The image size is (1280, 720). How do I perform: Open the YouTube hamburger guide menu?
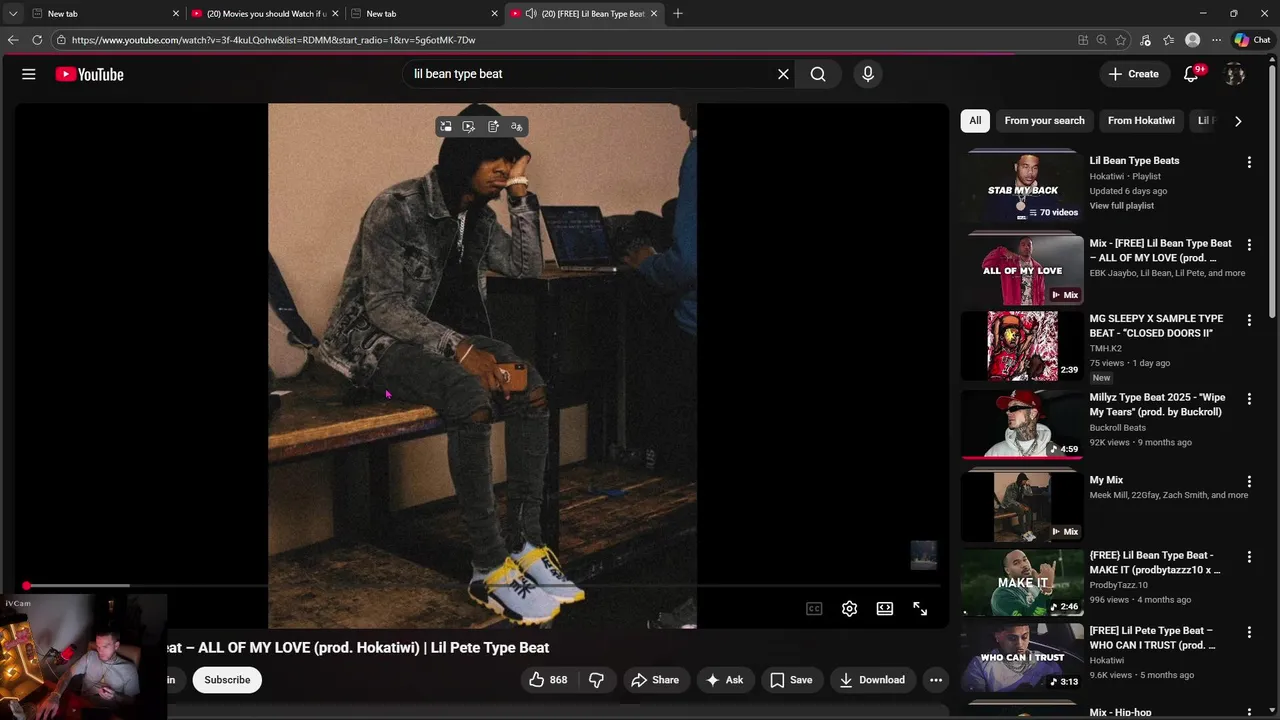coord(29,74)
